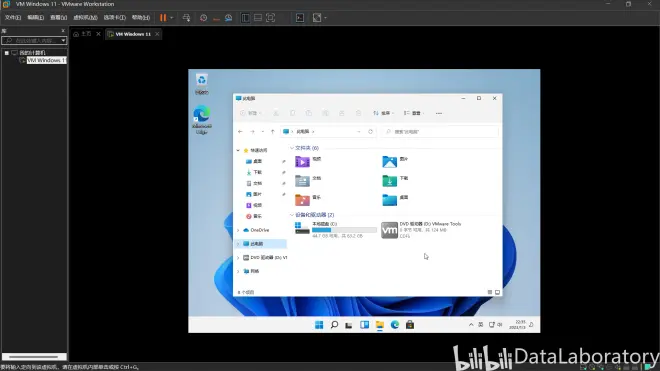Screen dimensions: 660x371
Task: Show hidden tray icons chevron
Action: pos(471,325)
